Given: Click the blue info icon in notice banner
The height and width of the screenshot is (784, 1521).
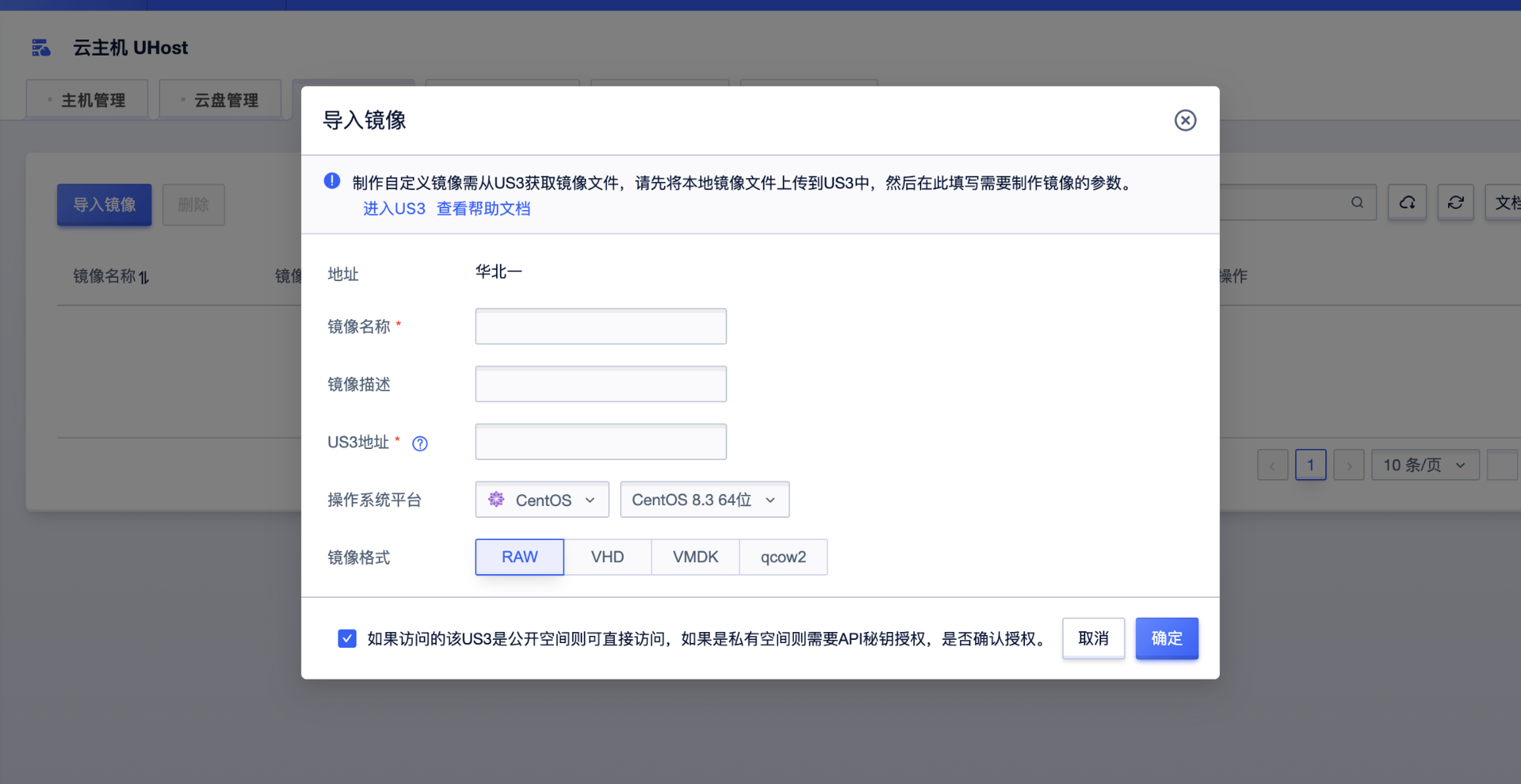Looking at the screenshot, I should tap(332, 181).
